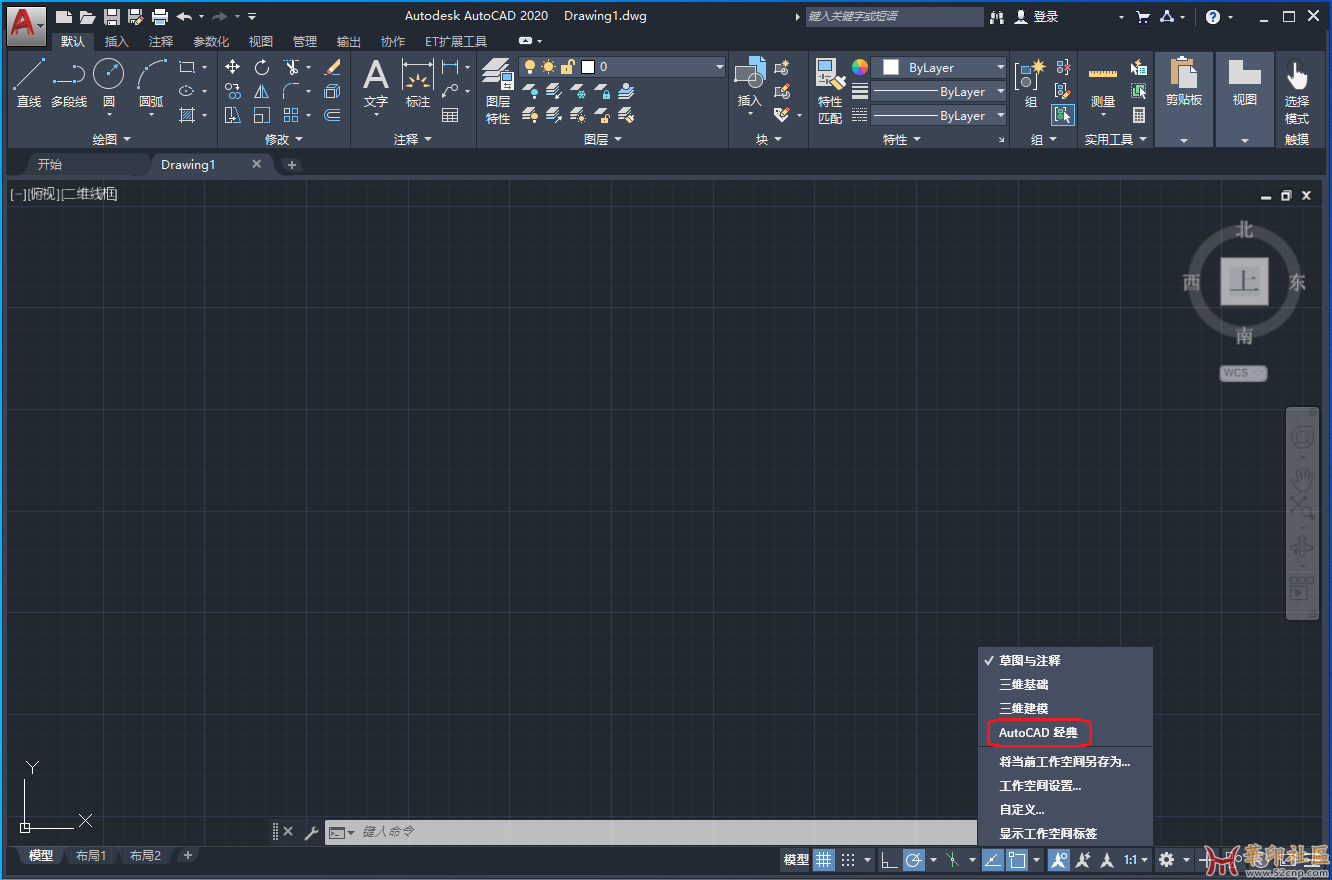Click the object color wheel icon
This screenshot has height=880, width=1332.
tap(859, 67)
